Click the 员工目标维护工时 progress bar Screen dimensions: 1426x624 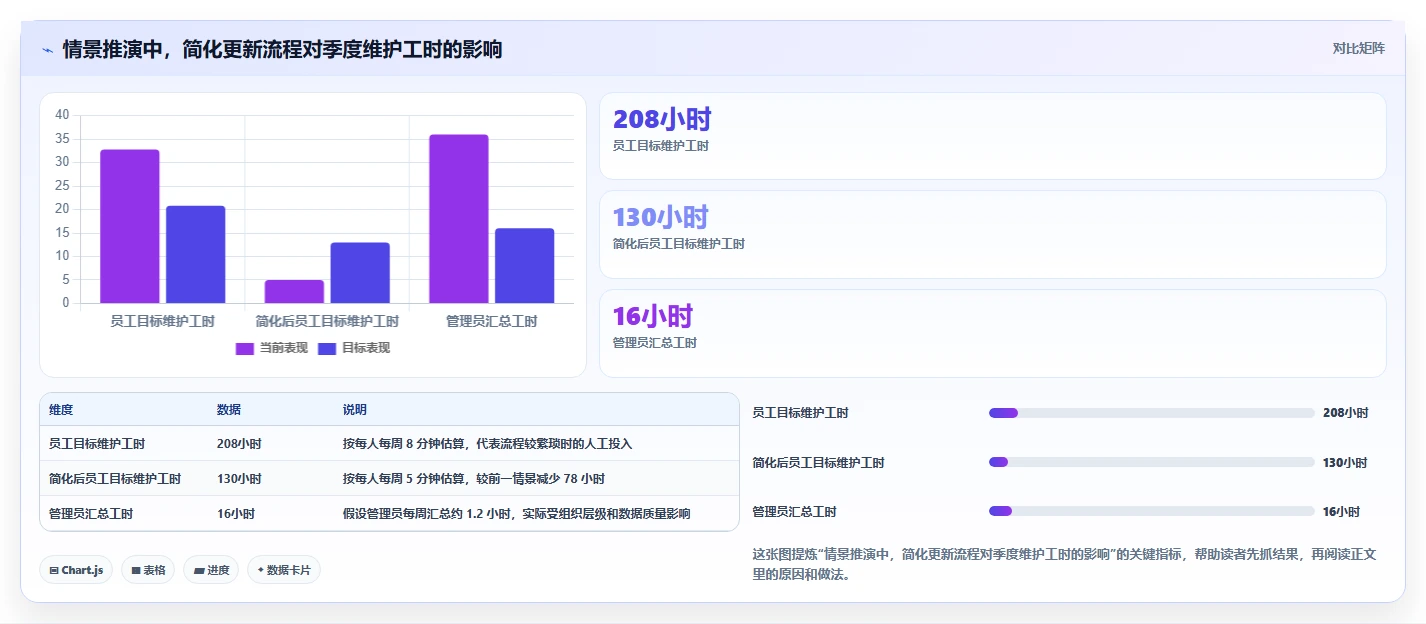pyautogui.click(x=1151, y=413)
